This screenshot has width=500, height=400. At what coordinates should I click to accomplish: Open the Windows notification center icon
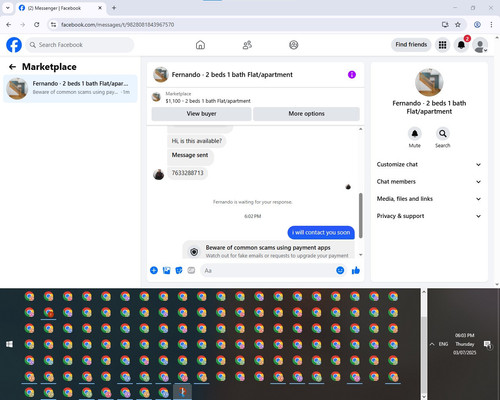(487, 344)
